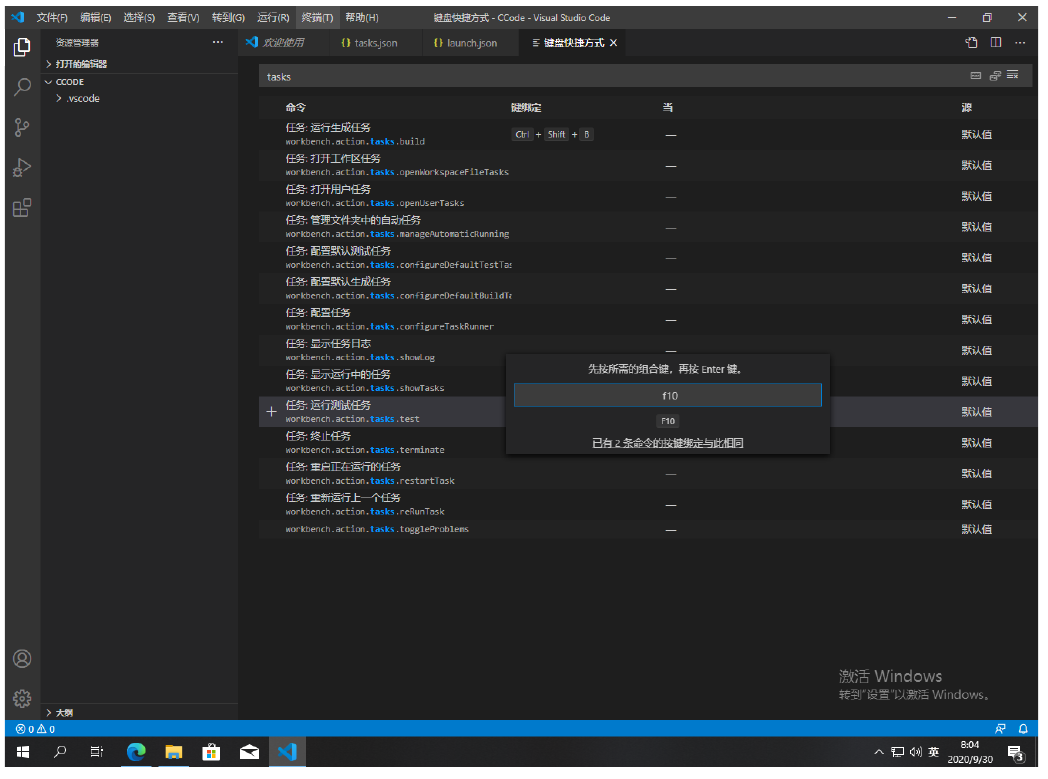The image size is (1048, 779).
Task: Click the errors and warnings status indicator
Action: pos(35,729)
